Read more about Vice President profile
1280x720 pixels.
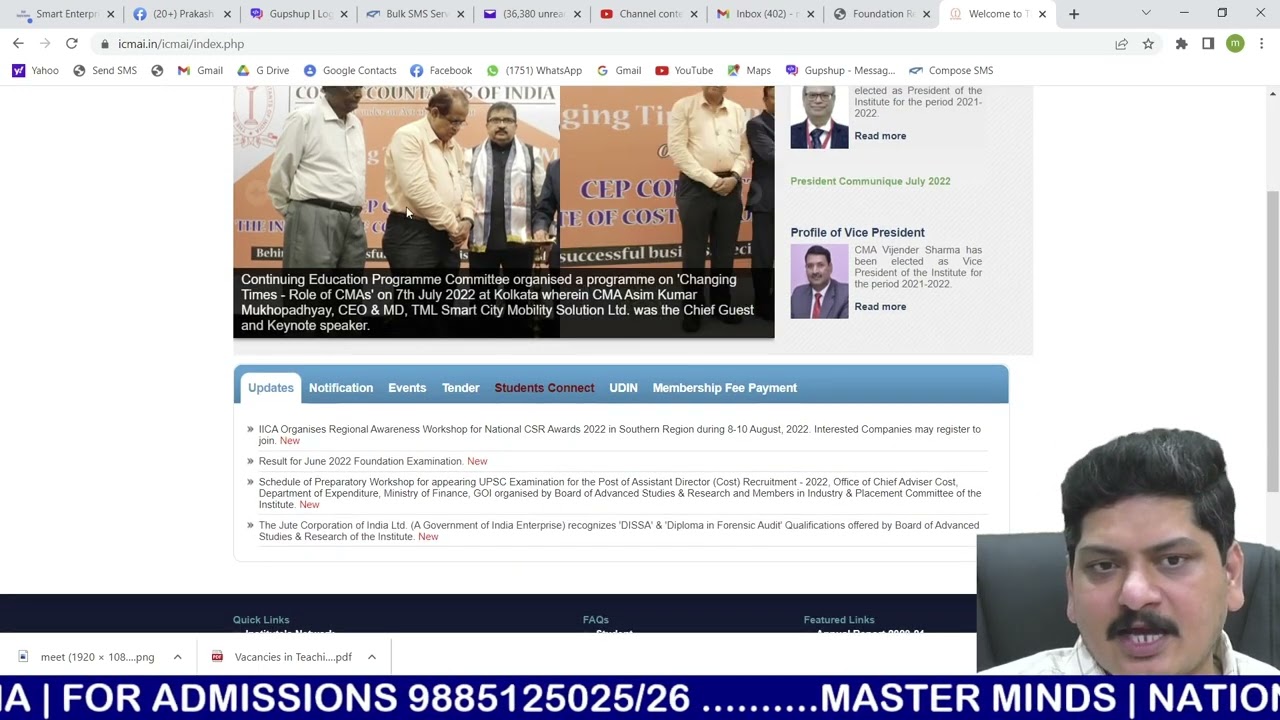tap(880, 307)
